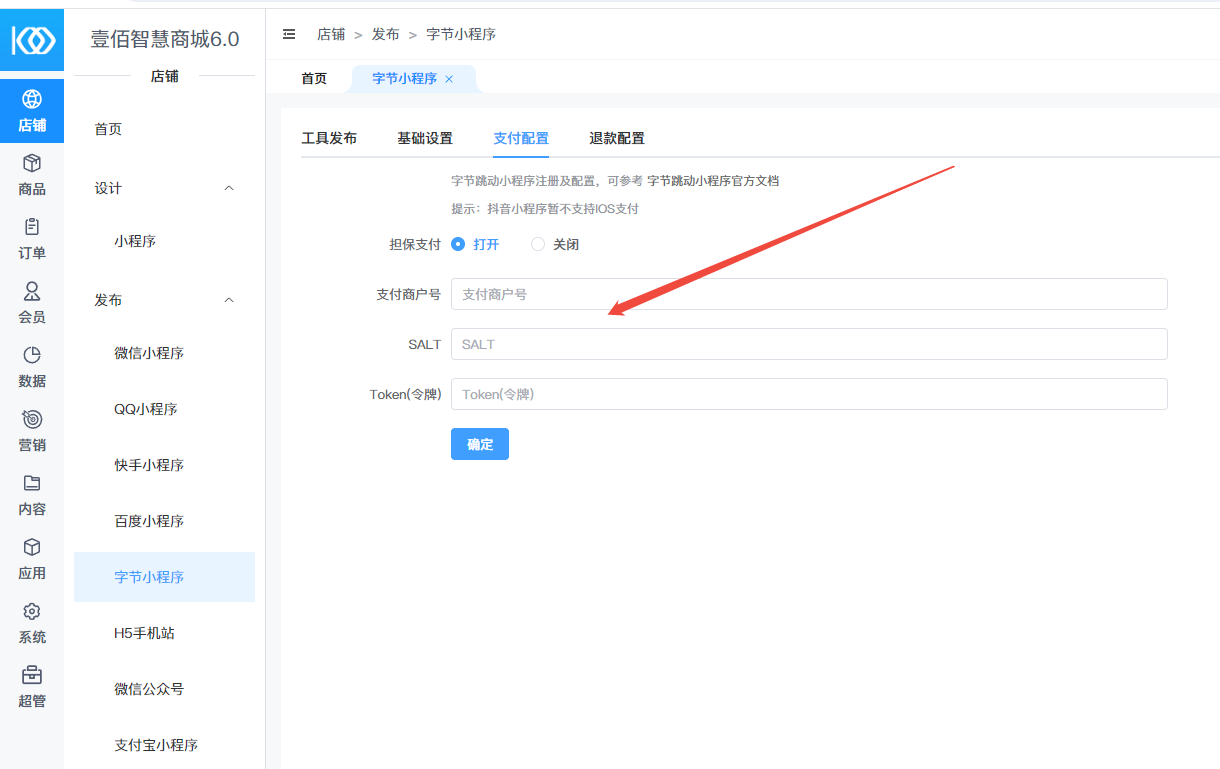Image resolution: width=1220 pixels, height=769 pixels.
Task: Switch to the 退款配置 tab
Action: pyautogui.click(x=617, y=138)
